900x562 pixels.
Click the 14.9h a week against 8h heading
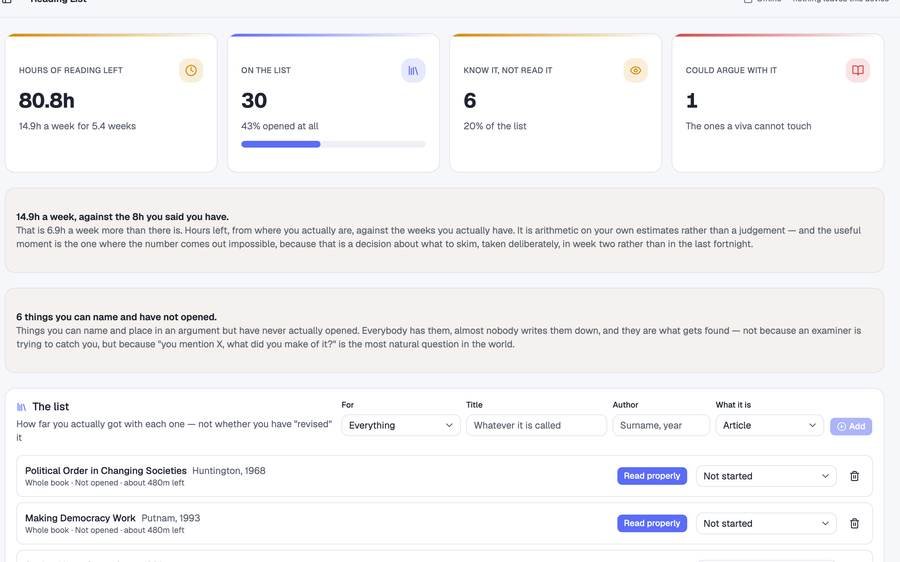(x=122, y=217)
